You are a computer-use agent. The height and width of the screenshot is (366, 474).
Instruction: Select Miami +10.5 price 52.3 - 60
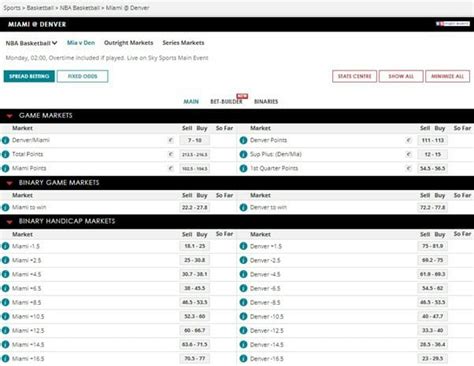[x=195, y=316]
